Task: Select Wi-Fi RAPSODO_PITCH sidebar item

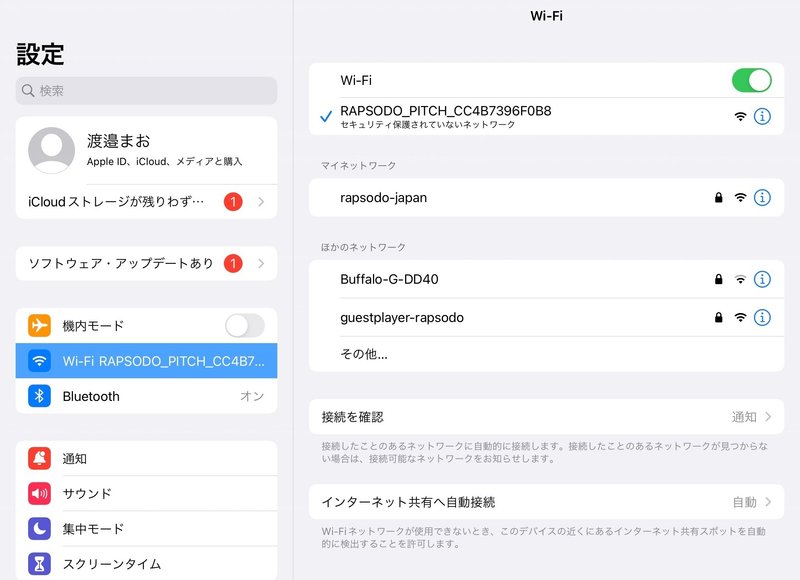Action: click(146, 361)
